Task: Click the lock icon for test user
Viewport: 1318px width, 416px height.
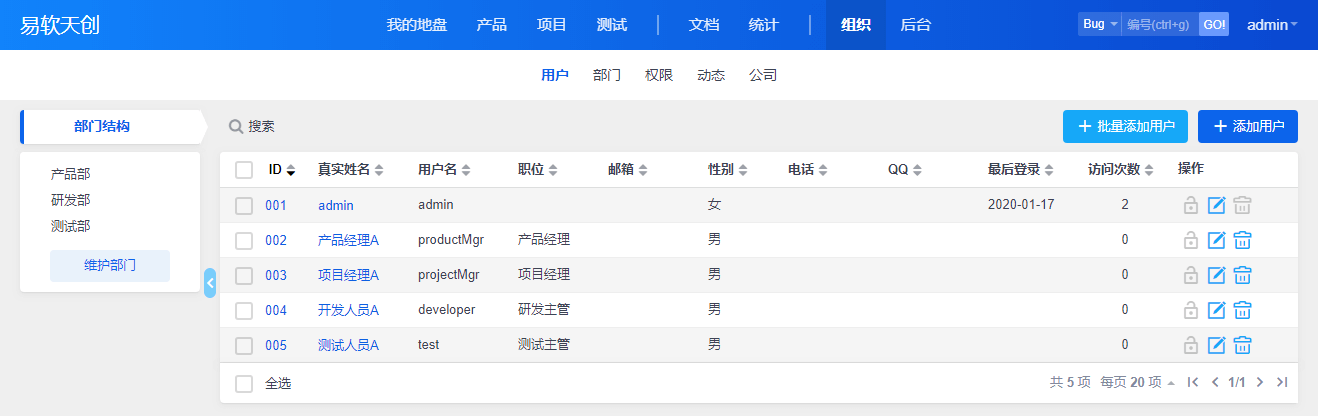Action: (1191, 345)
